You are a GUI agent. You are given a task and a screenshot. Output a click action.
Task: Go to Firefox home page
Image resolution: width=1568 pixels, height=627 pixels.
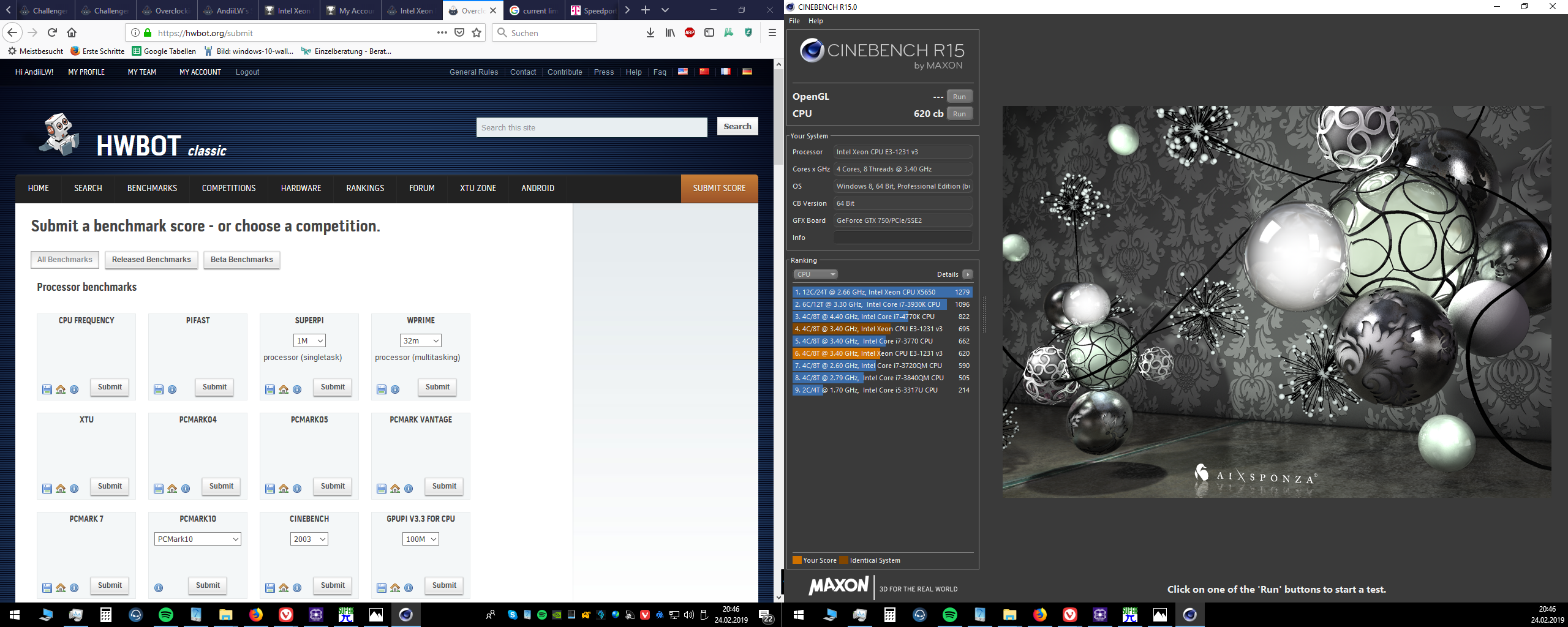point(72,32)
